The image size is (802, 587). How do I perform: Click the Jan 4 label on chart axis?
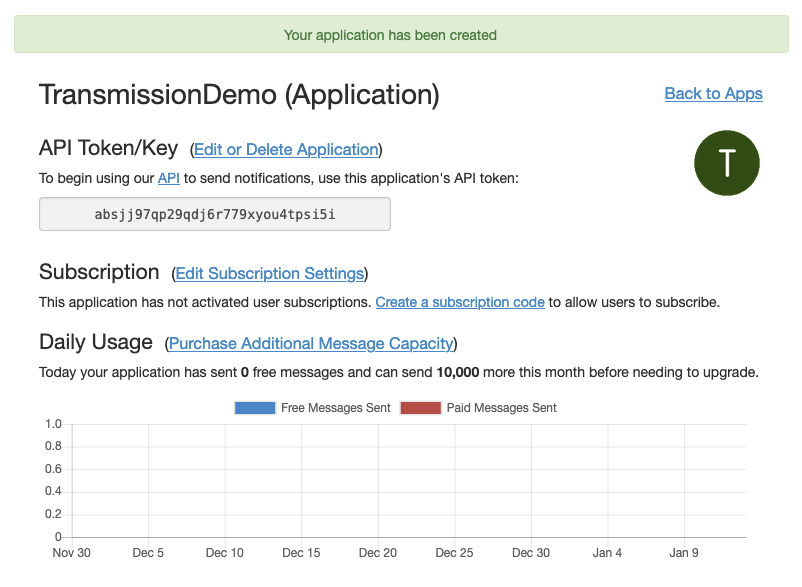tap(607, 553)
